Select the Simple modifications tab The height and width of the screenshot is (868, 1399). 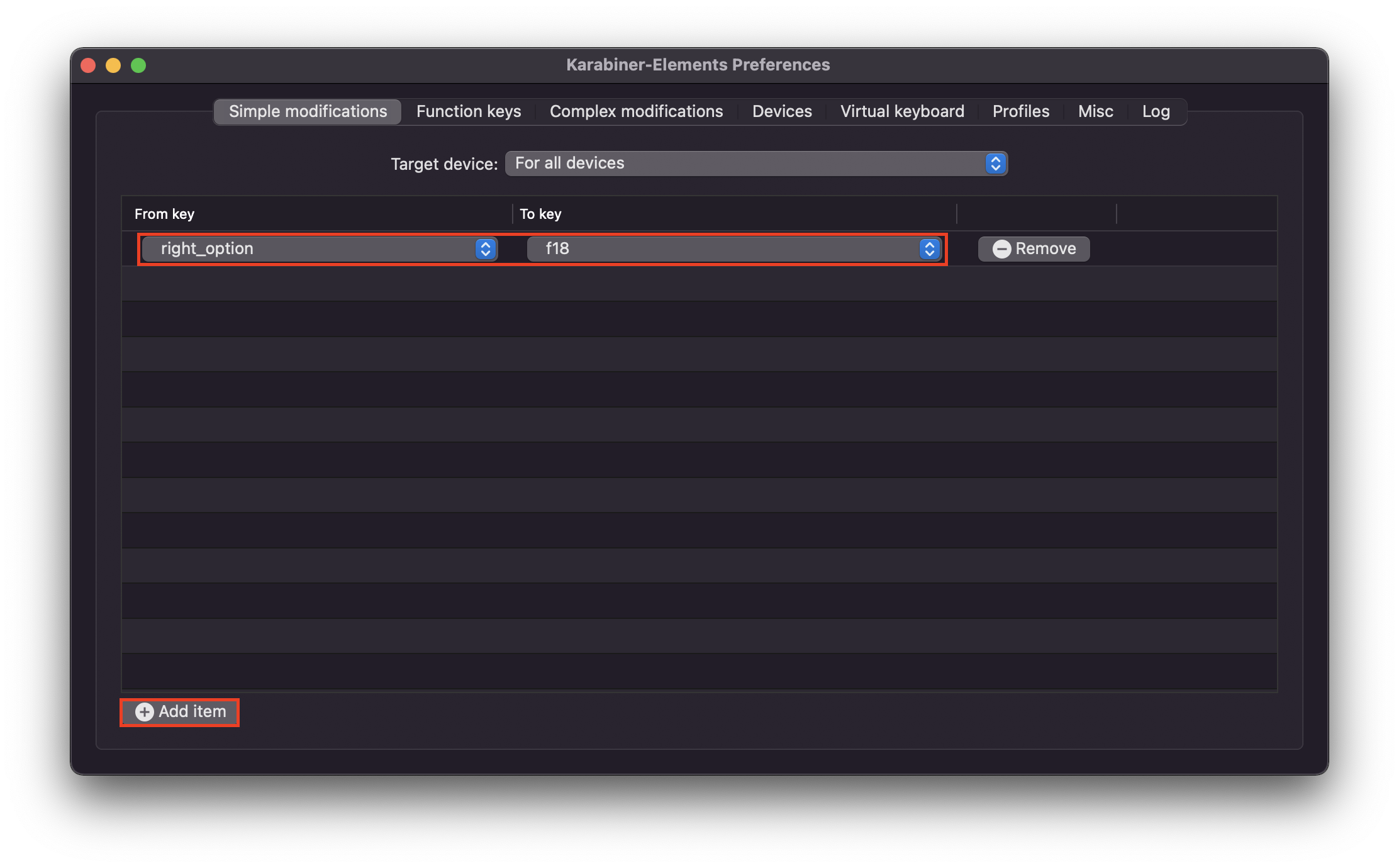pyautogui.click(x=308, y=112)
